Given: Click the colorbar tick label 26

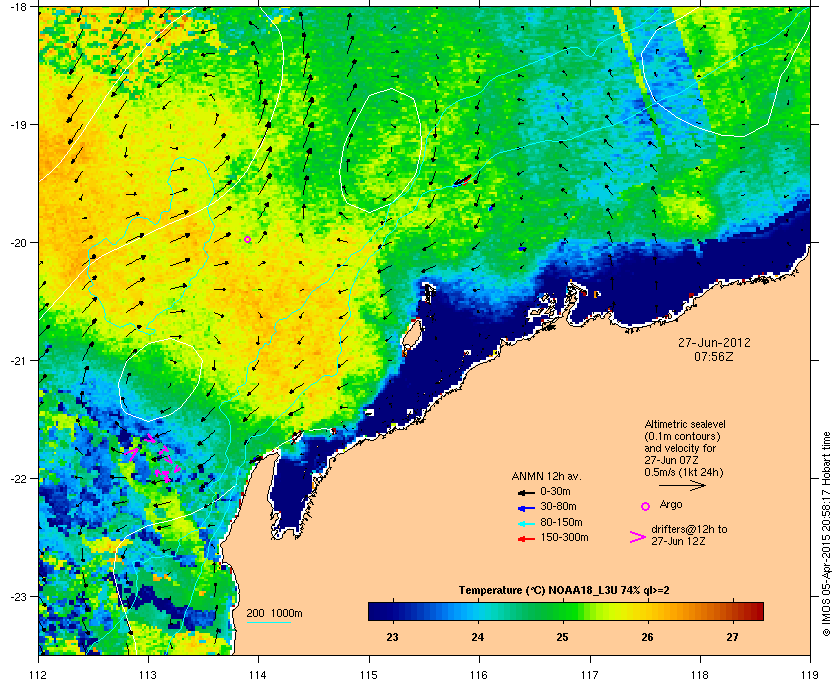Looking at the screenshot, I should (647, 637).
